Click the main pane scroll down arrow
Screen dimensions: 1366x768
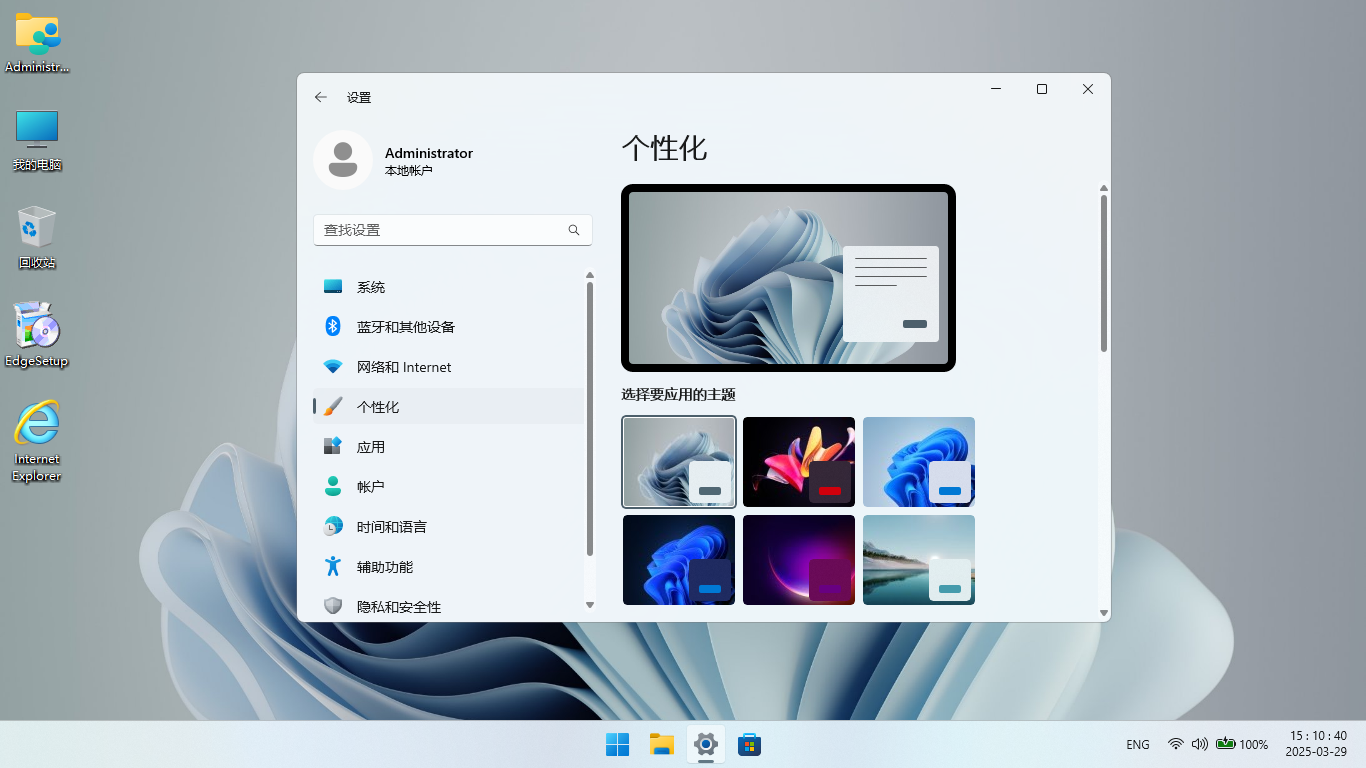(x=1104, y=613)
